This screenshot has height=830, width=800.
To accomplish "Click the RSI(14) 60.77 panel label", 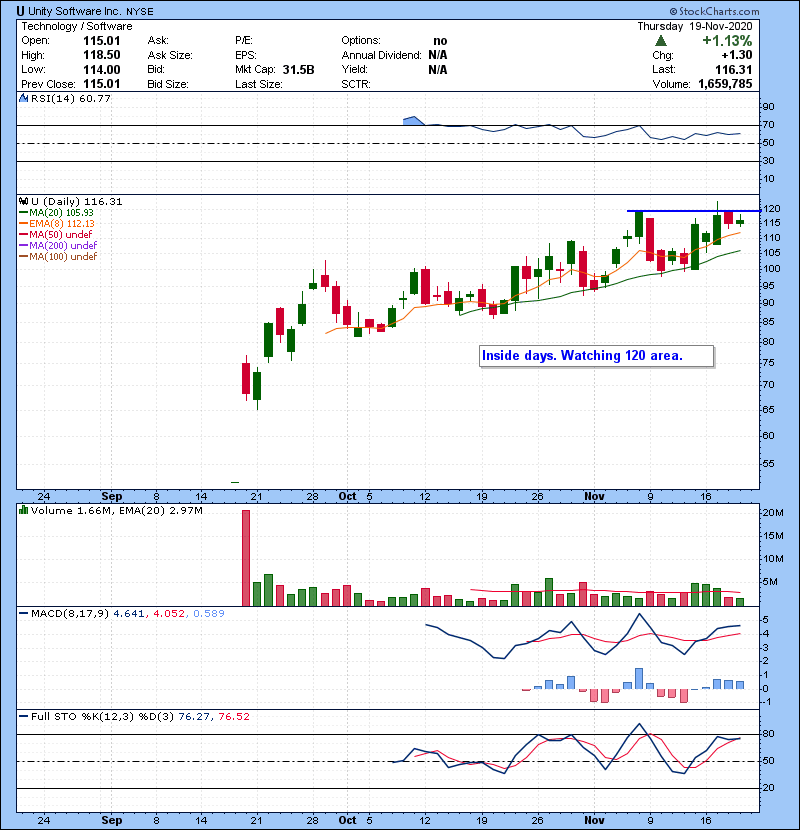I will point(71,98).
